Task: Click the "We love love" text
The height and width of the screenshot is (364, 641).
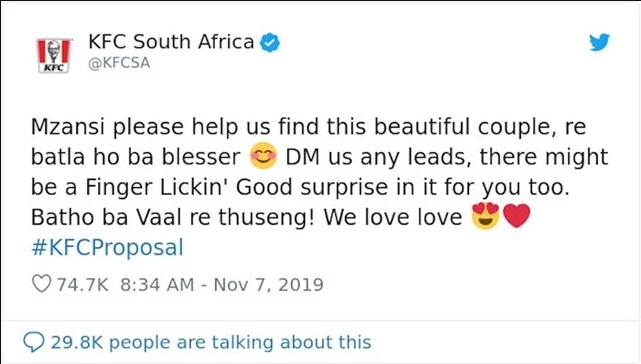Action: tap(393, 217)
